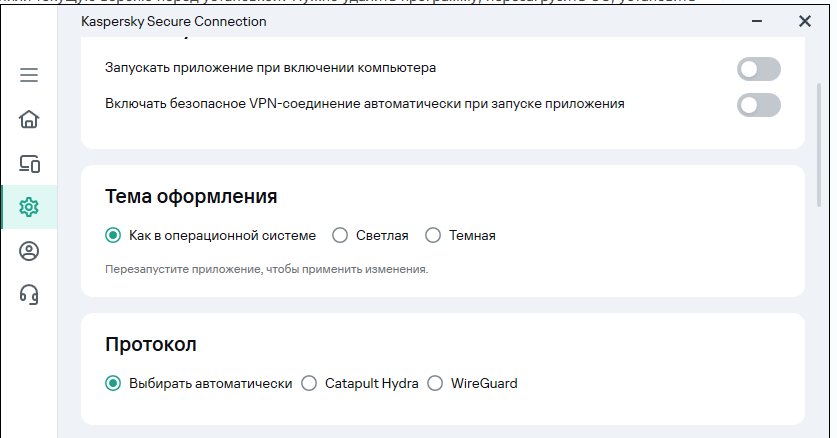
Task: Select the 'Как в операционной системе' theme
Action: pos(113,236)
